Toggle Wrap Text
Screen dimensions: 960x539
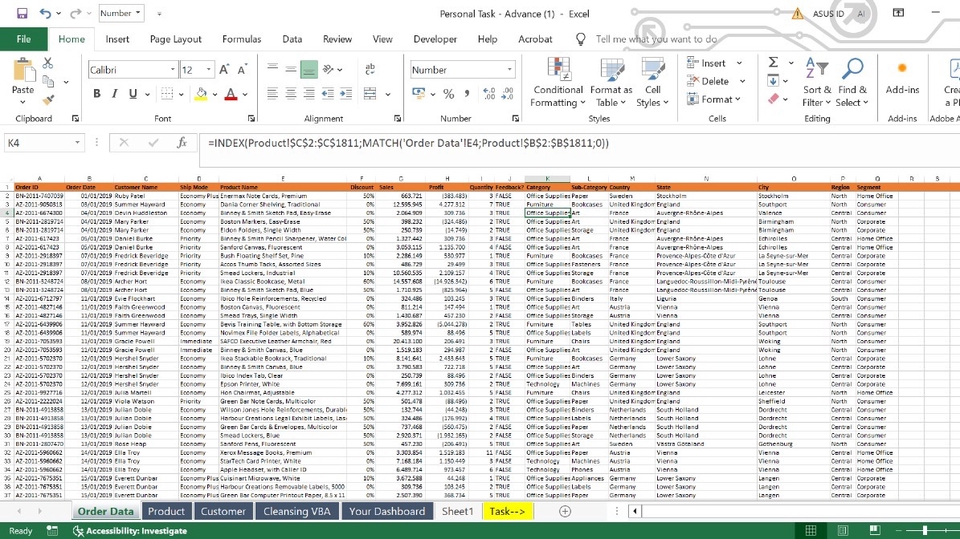click(370, 69)
